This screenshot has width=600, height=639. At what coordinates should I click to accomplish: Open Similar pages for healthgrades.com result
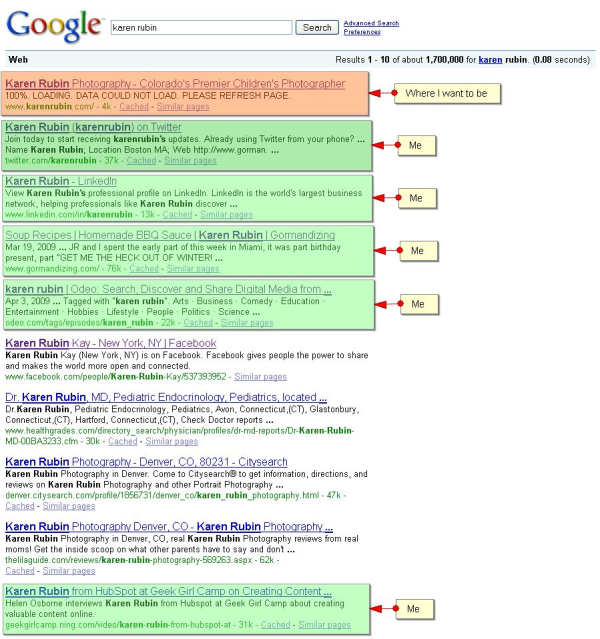[x=172, y=441]
